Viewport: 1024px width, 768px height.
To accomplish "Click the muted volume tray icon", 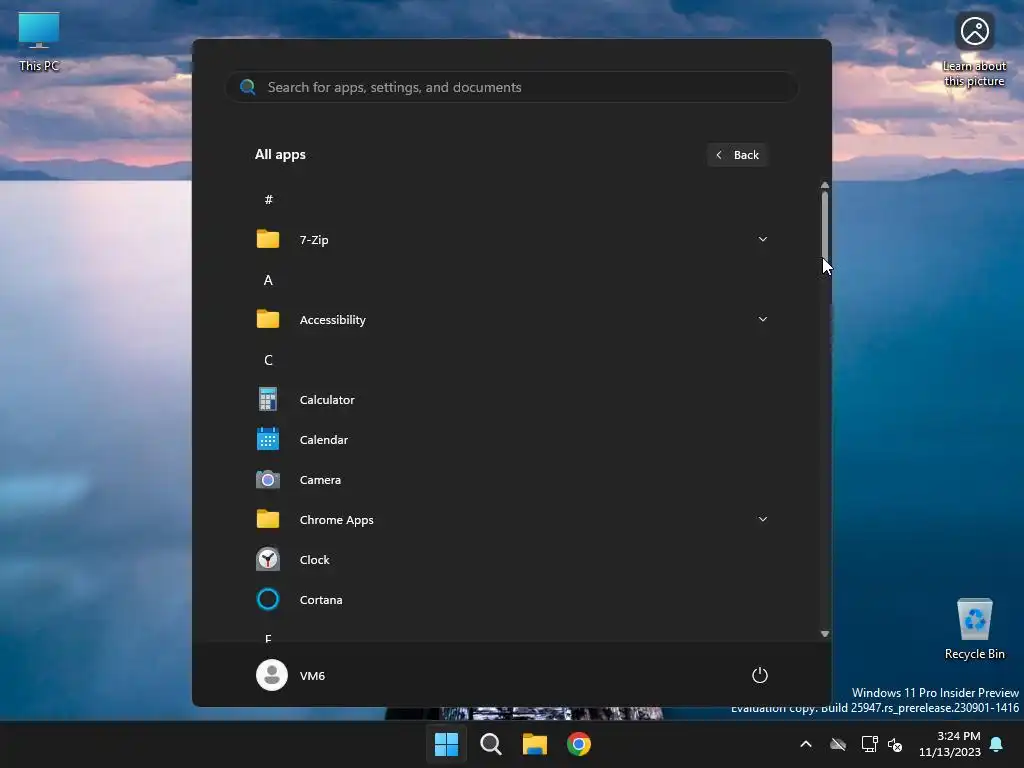I will (x=895, y=744).
